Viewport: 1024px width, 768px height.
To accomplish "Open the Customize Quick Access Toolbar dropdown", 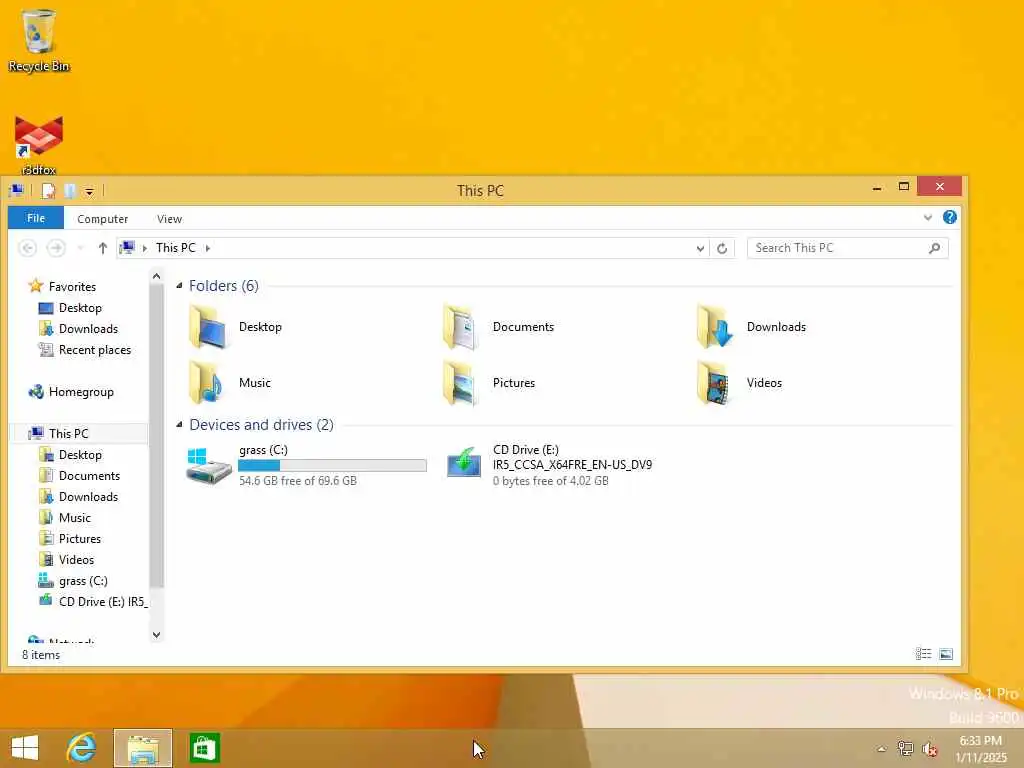I will coord(89,191).
